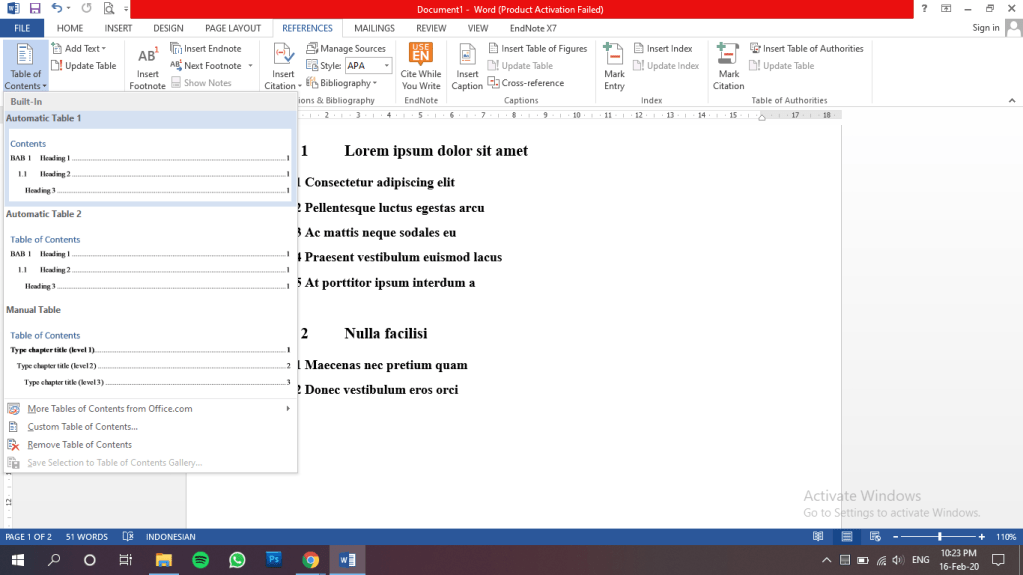Select the Automatic Table 2 thumbnail

[150, 262]
